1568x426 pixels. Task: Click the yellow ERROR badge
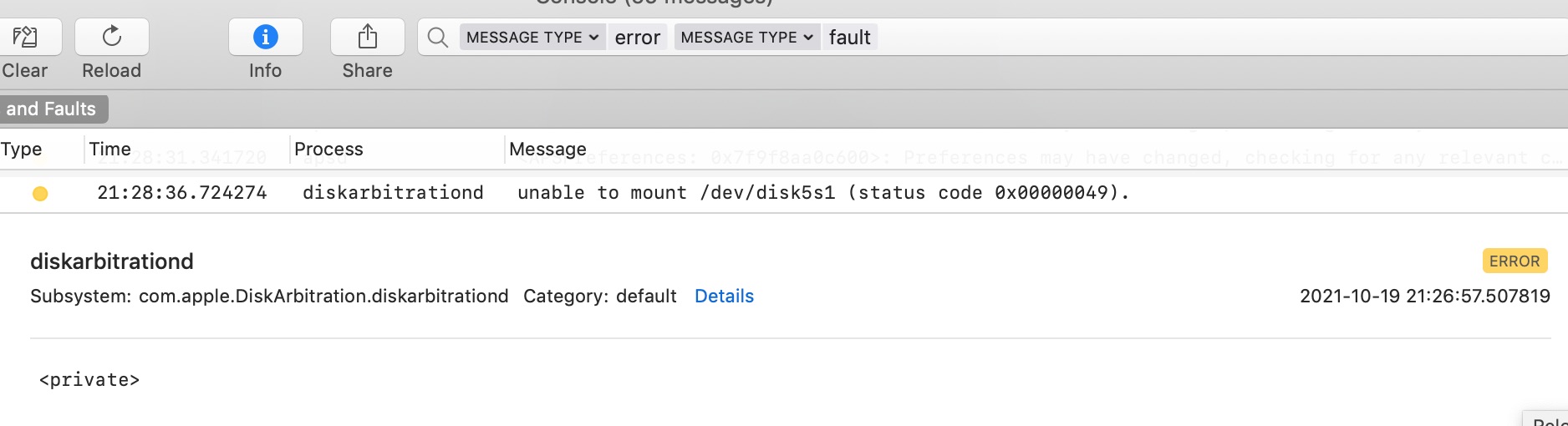tap(1515, 261)
